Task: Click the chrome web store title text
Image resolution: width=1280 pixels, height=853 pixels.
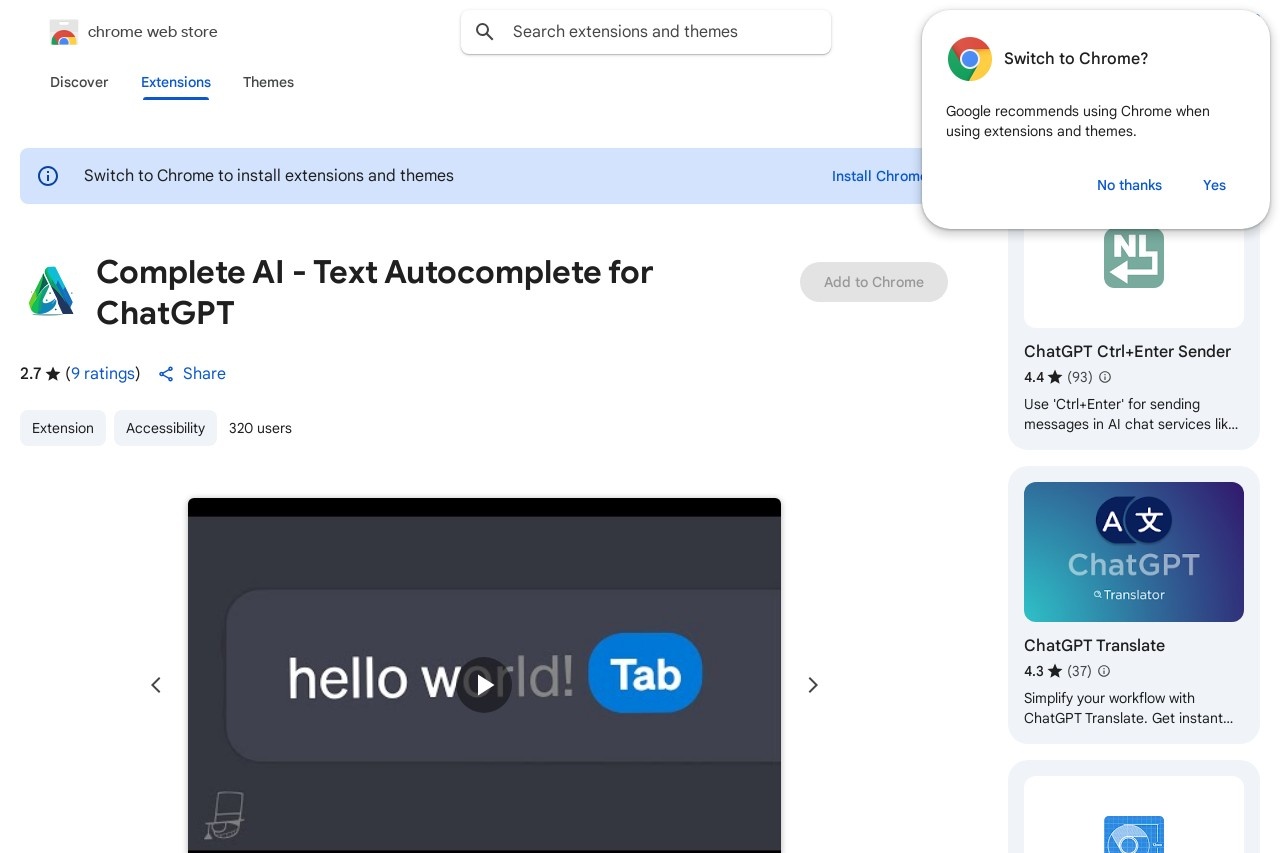Action: point(152,32)
